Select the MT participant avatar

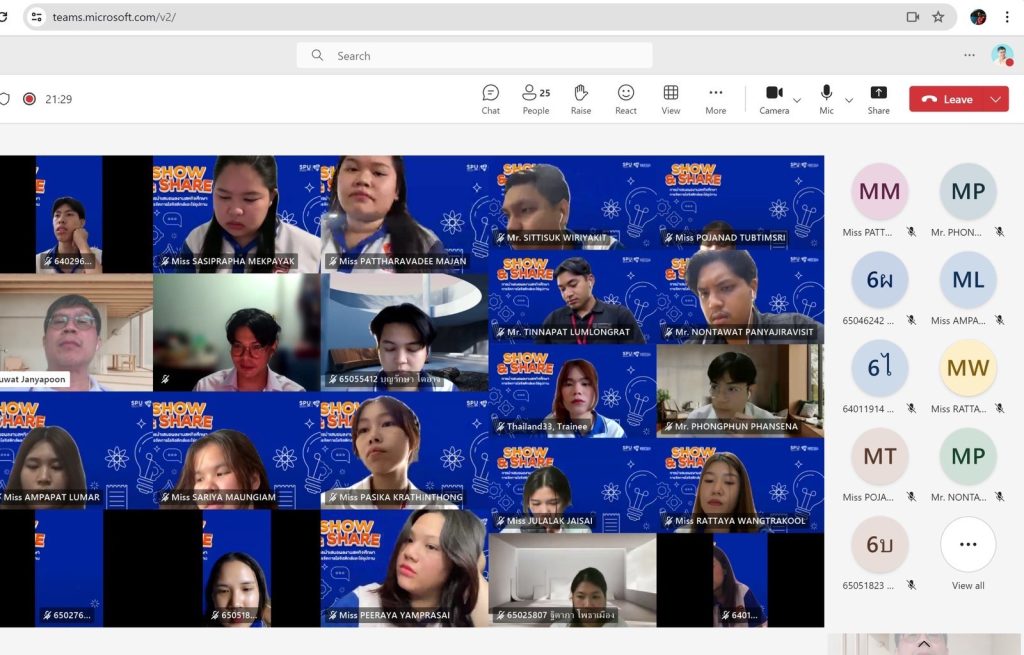click(x=880, y=456)
